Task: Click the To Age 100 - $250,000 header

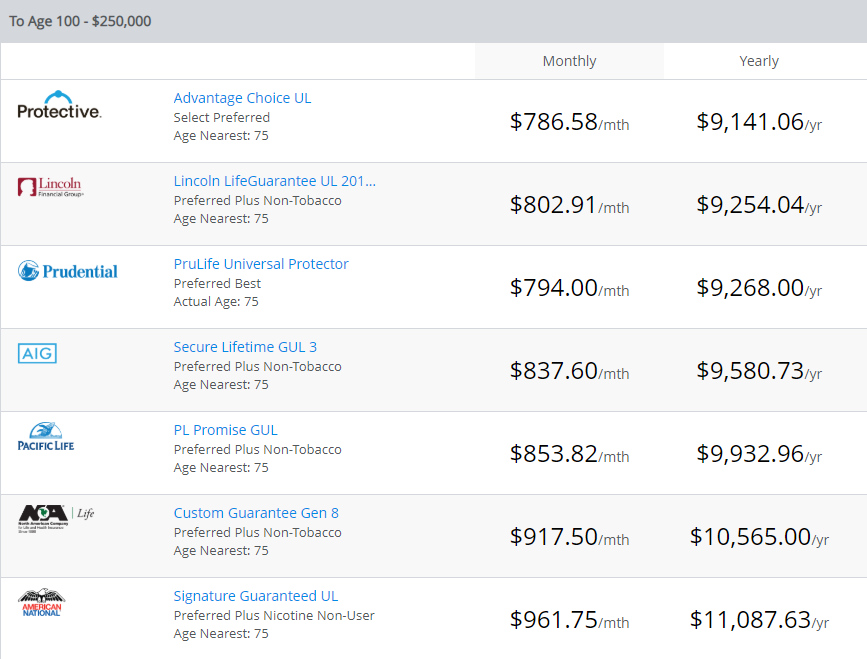Action: 80,21
